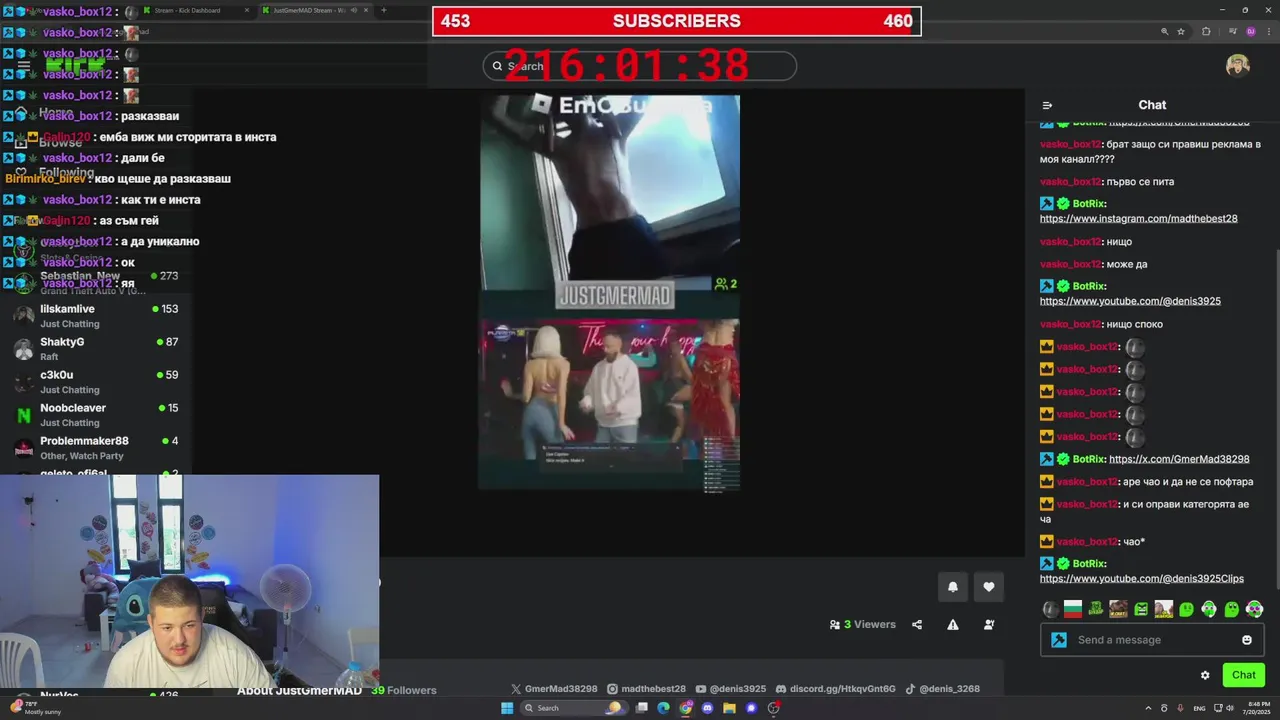This screenshot has width=1280, height=720.
Task: Open the youtube @denis3925Clips chat link
Action: click(1142, 579)
